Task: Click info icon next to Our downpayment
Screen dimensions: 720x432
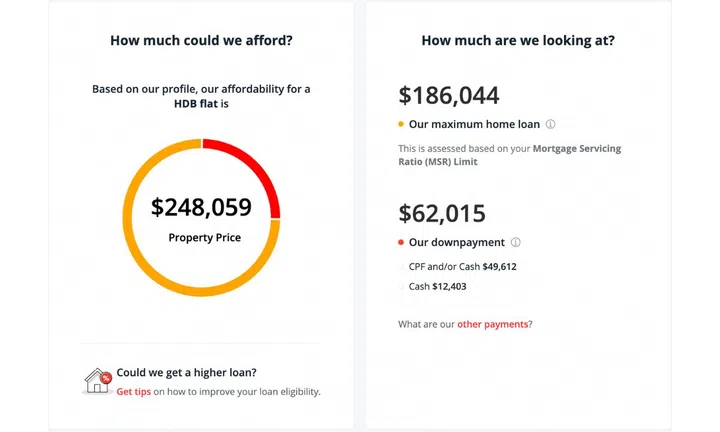Action: pos(516,243)
